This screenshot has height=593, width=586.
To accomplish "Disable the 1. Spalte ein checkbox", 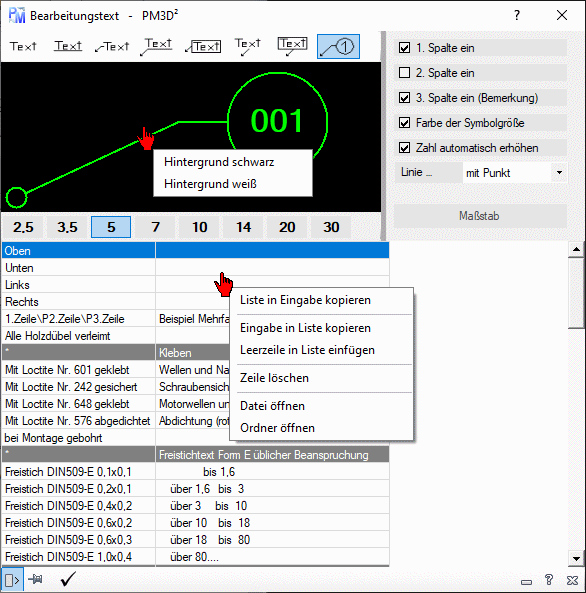I will click(x=404, y=48).
